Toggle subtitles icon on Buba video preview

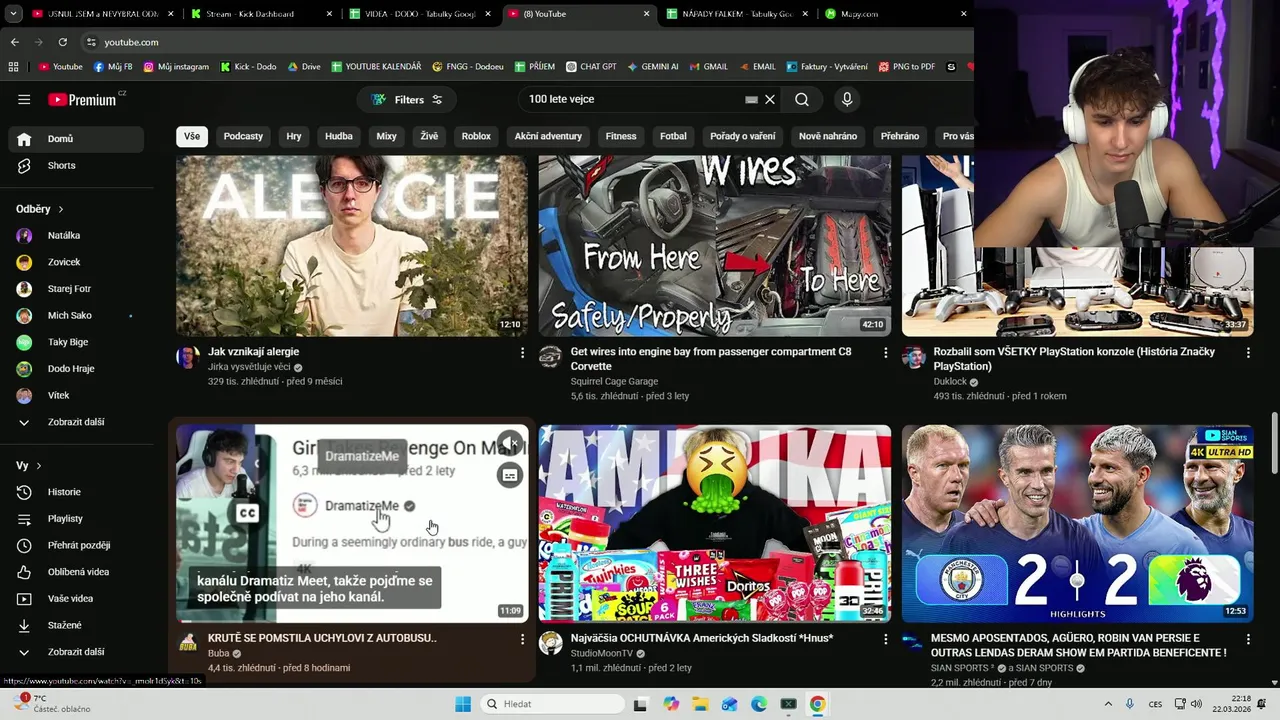pyautogui.click(x=510, y=476)
